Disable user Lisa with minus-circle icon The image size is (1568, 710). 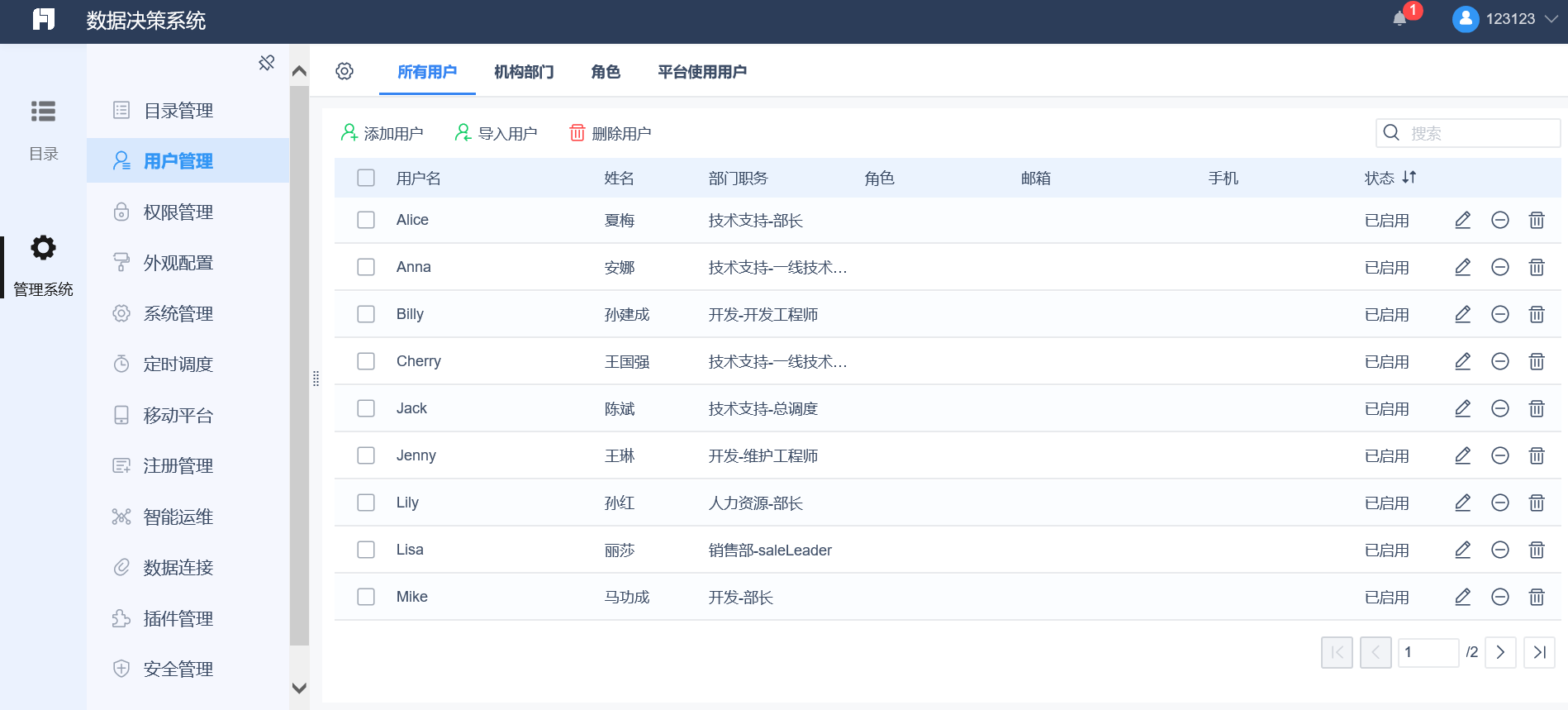point(1500,550)
